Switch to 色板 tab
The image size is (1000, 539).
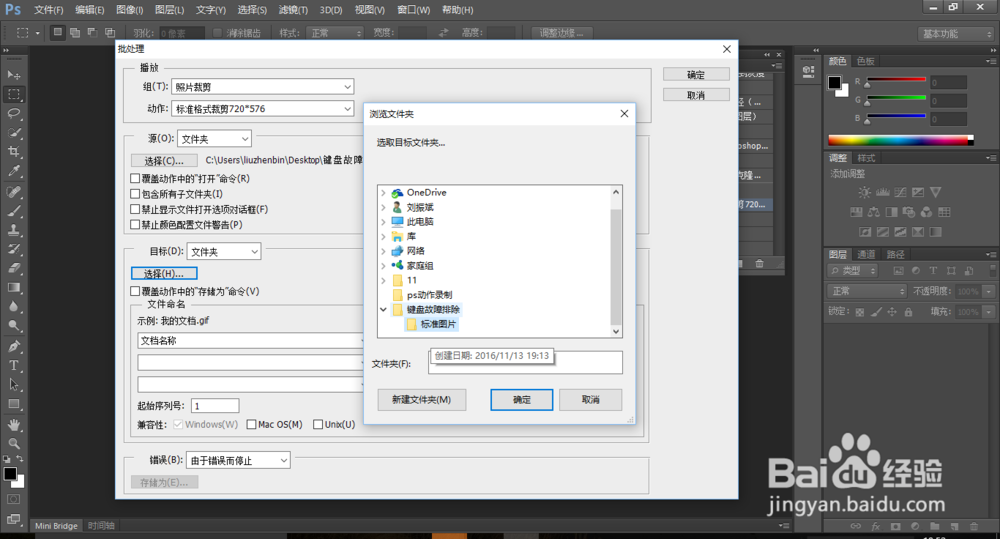point(865,61)
